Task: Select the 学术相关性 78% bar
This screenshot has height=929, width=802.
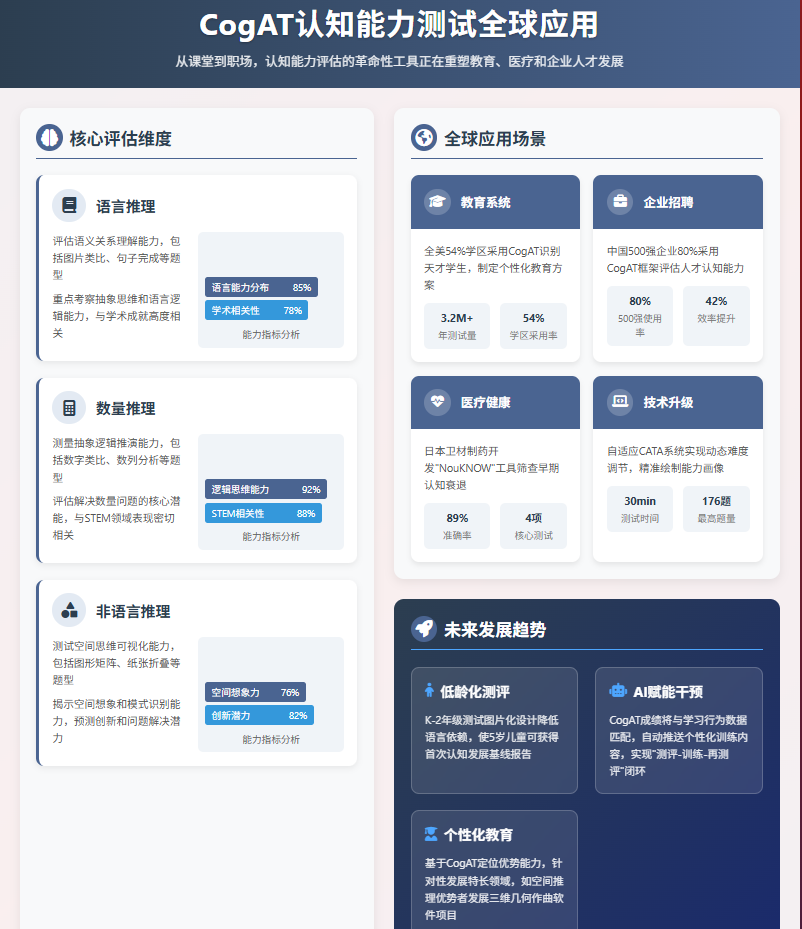Action: tap(256, 310)
